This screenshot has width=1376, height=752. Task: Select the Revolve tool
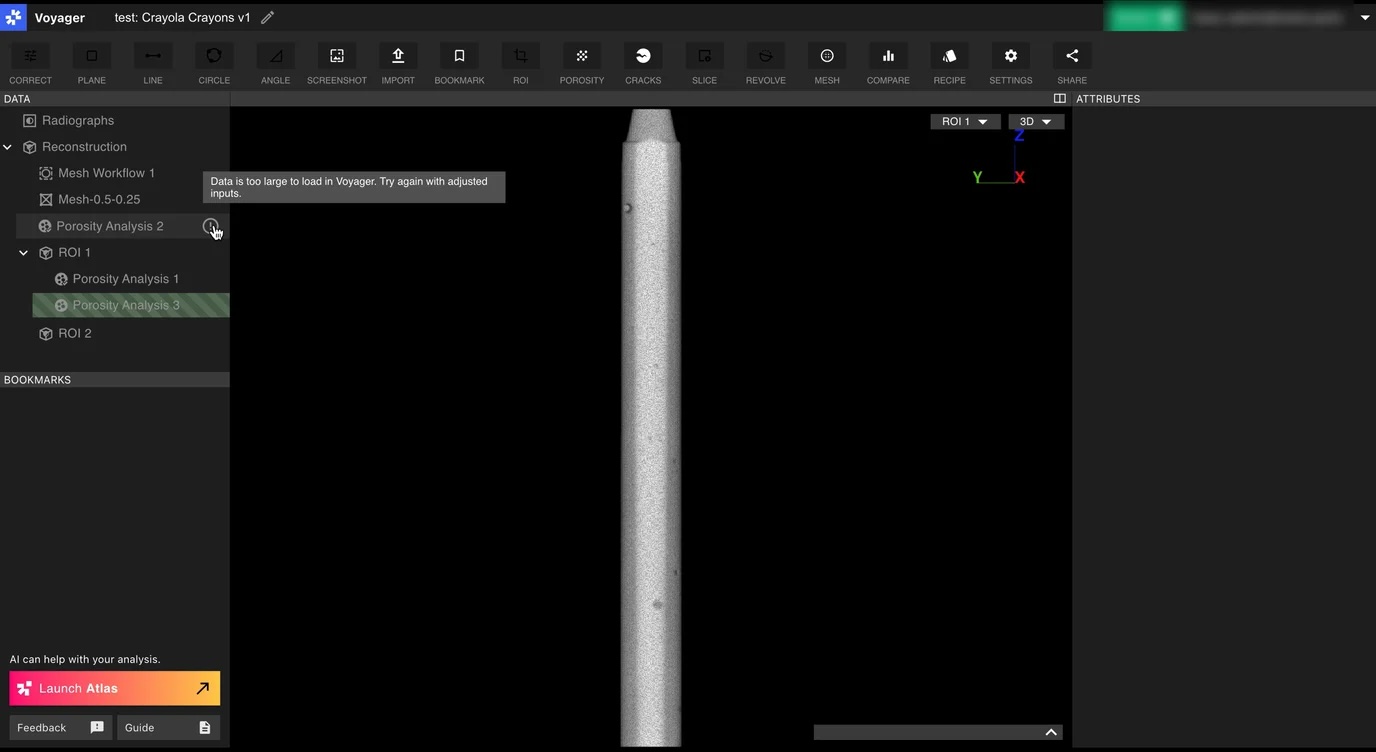766,56
